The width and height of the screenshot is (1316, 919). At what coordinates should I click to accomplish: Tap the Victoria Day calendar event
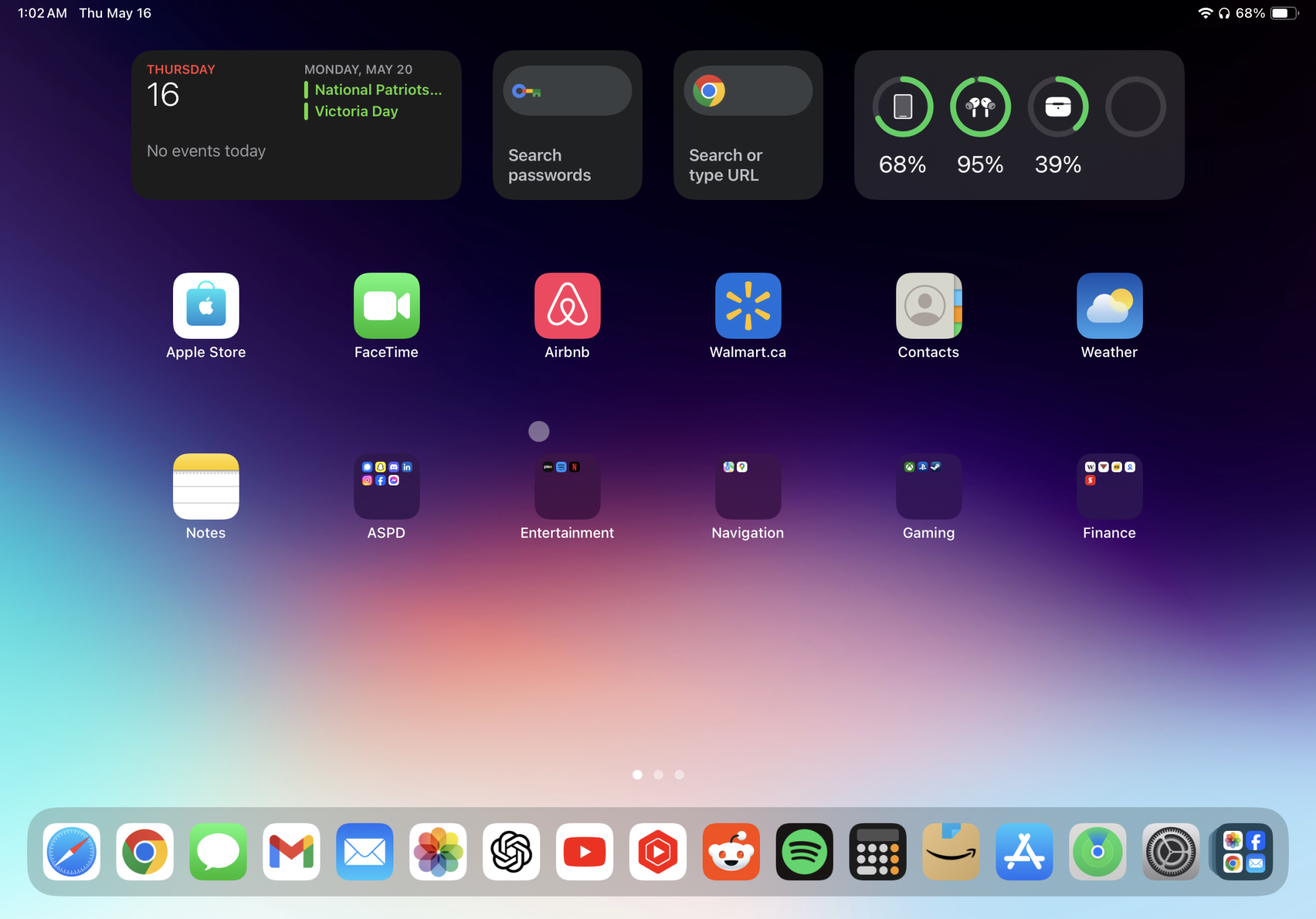point(356,111)
